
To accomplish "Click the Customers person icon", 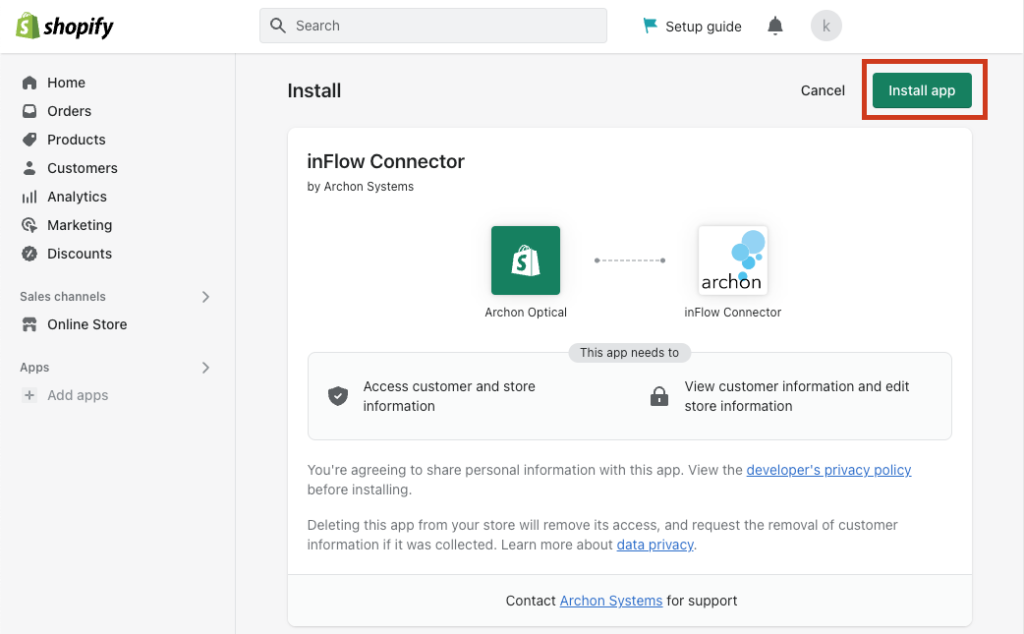I will point(29,168).
